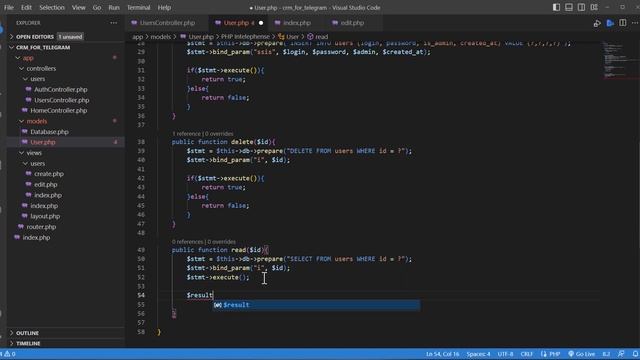Click the split editor icon
The height and width of the screenshot is (360, 640).
(623, 23)
